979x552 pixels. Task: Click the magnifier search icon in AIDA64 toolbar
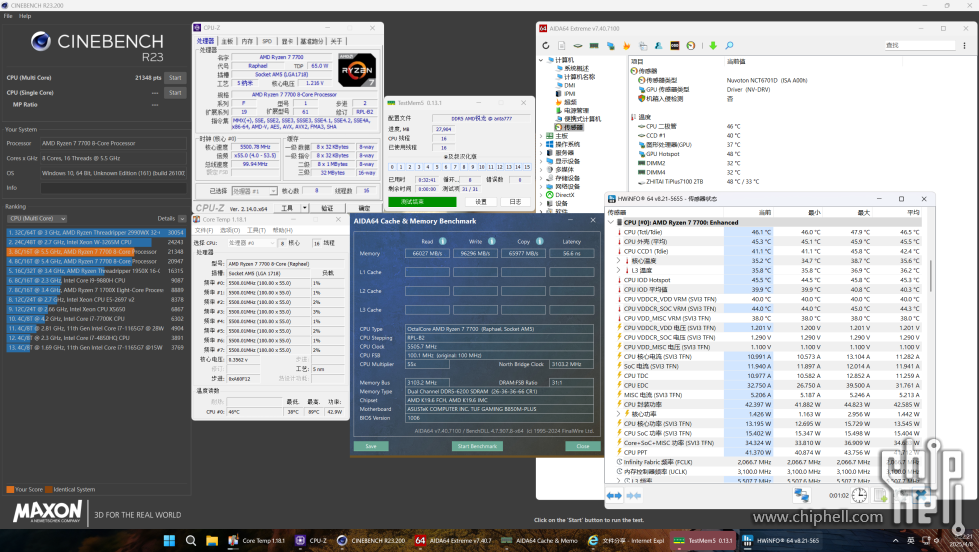pyautogui.click(x=729, y=46)
